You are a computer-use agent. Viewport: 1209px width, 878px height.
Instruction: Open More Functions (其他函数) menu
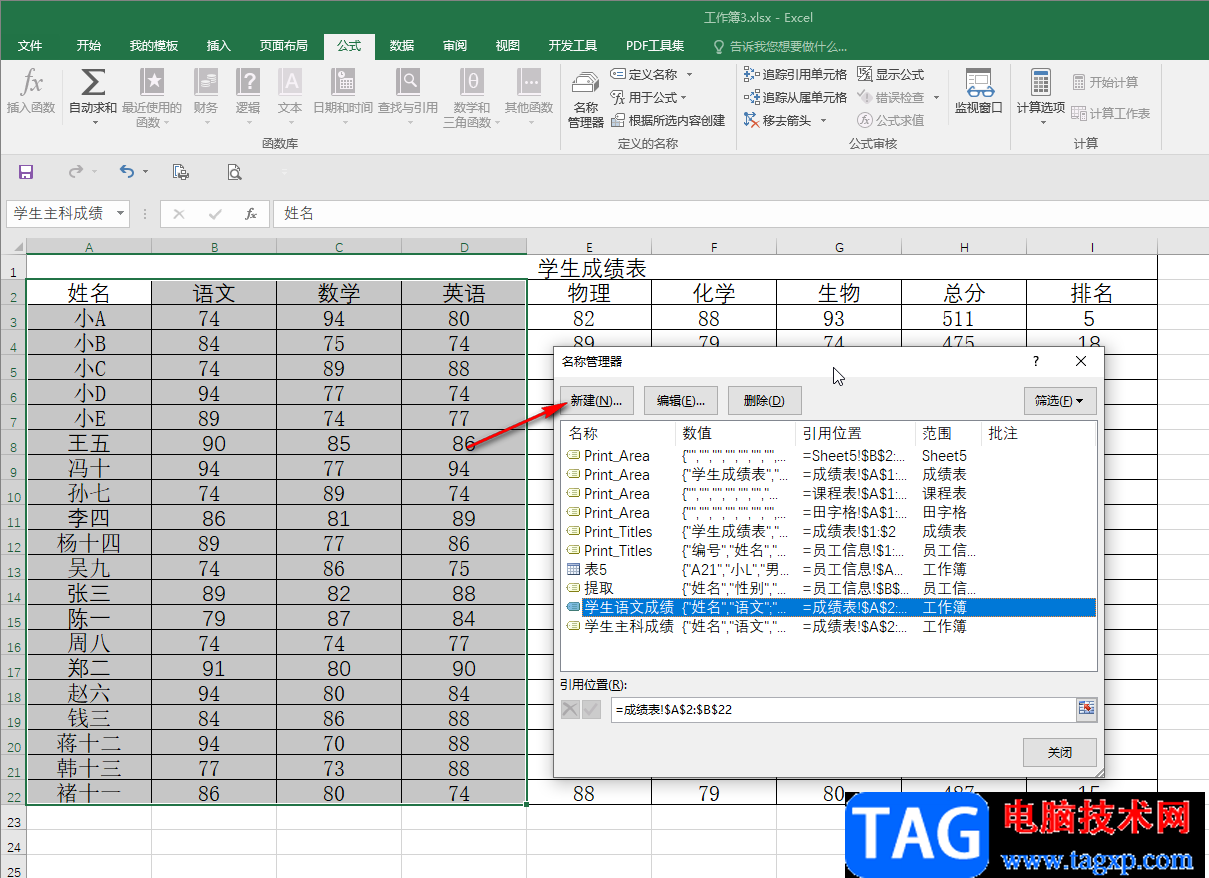529,98
